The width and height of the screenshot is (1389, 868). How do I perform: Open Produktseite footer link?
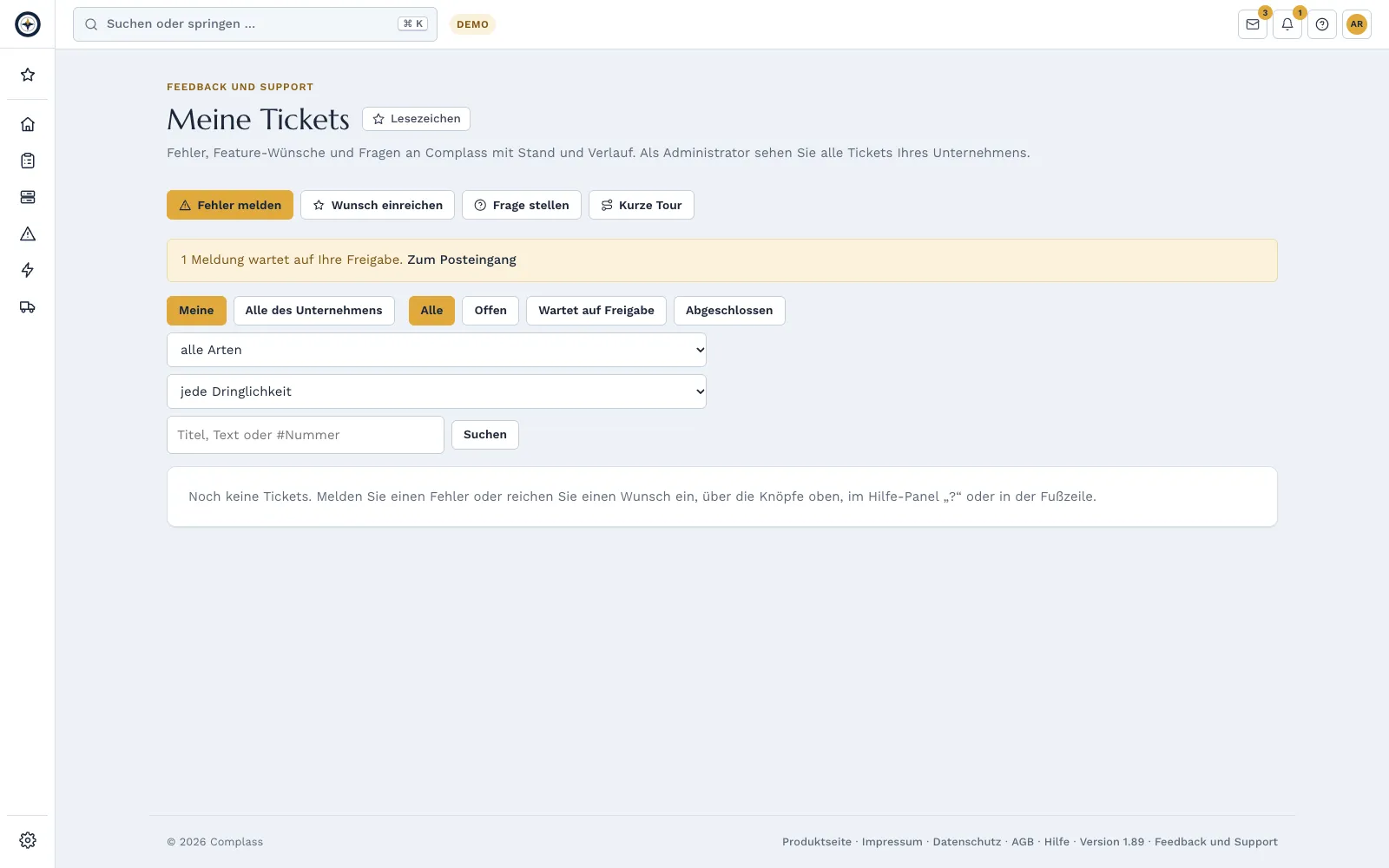click(x=817, y=842)
